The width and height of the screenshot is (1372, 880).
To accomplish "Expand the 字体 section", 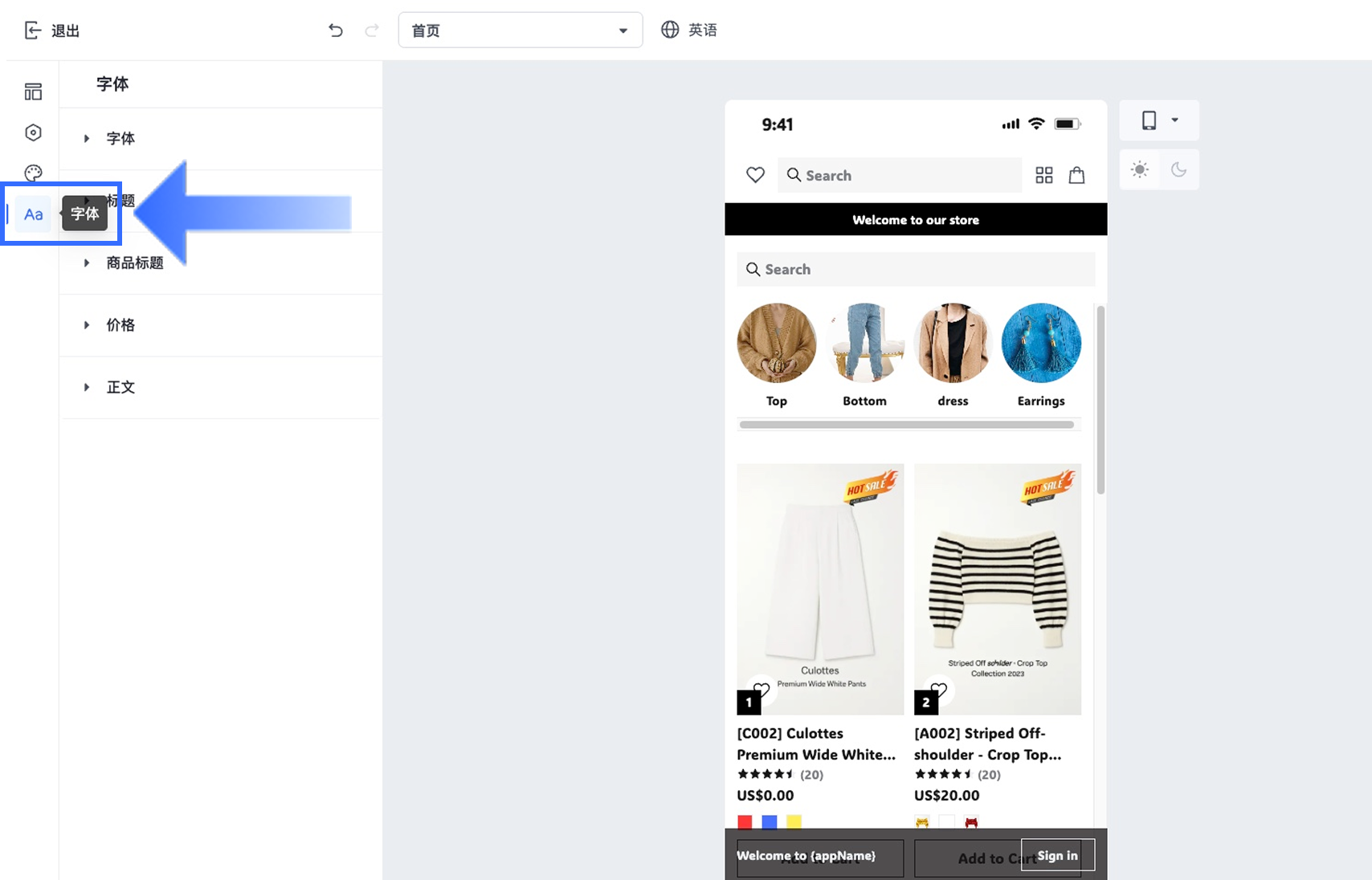I will [x=221, y=139].
